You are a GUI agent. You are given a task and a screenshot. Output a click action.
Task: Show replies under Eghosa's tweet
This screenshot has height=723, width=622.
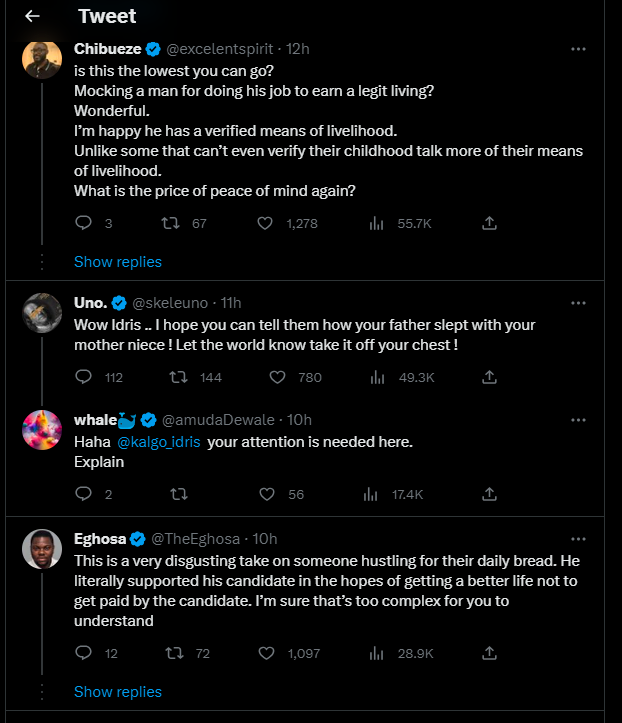tap(117, 692)
